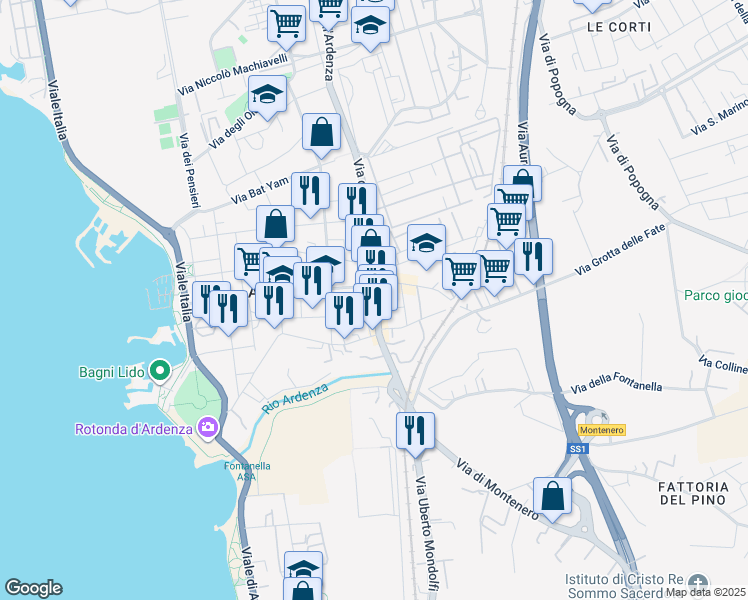The width and height of the screenshot is (748, 600).
Task: Click the Google logo link
Action: [x=33, y=588]
